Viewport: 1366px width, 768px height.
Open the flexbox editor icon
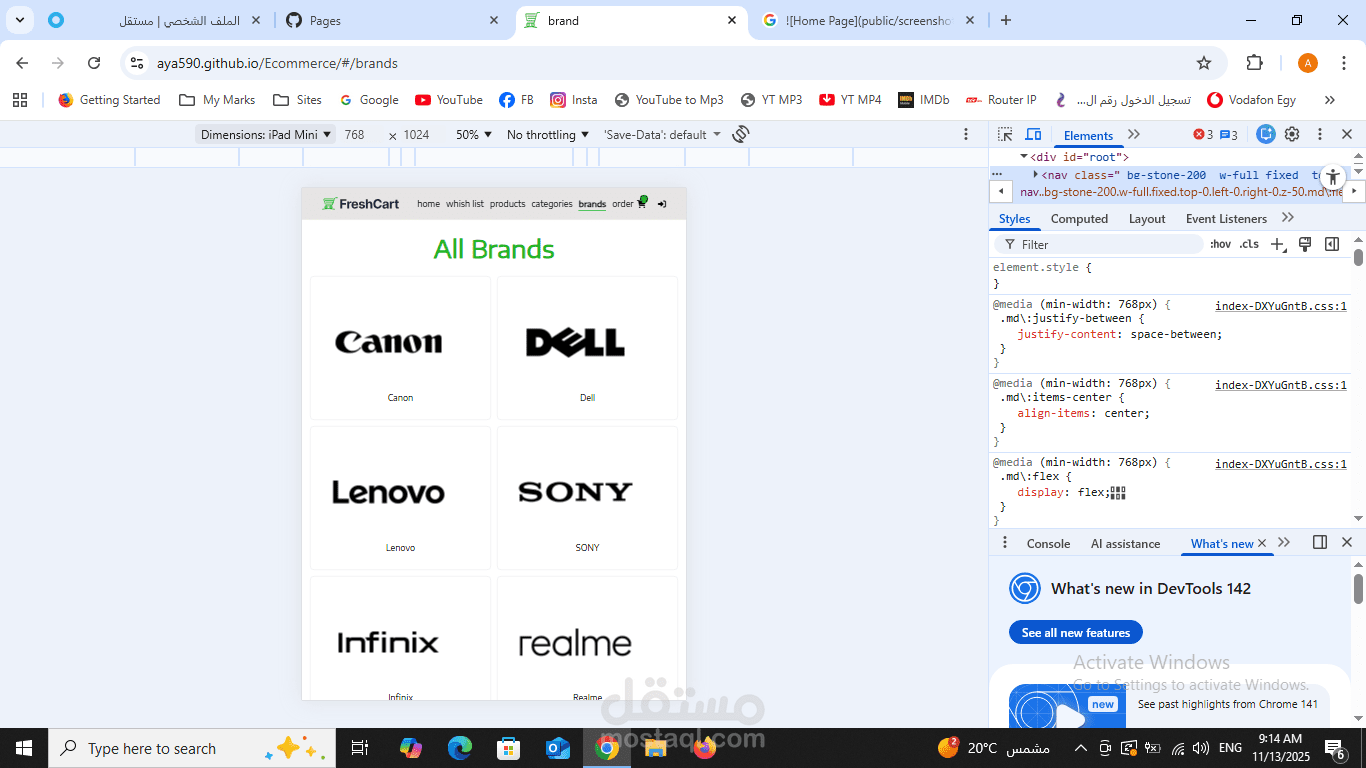(x=1118, y=492)
